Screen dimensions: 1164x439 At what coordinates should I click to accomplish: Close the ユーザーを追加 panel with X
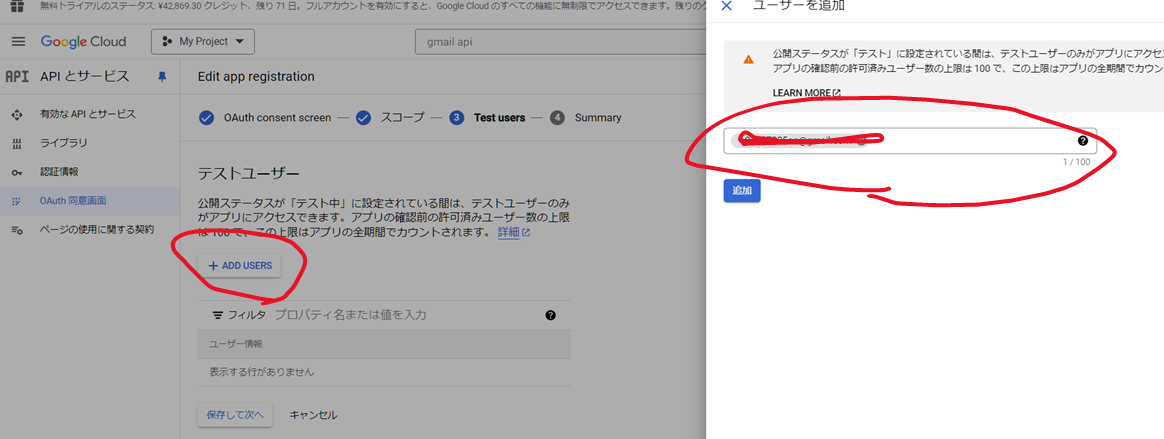pyautogui.click(x=727, y=6)
